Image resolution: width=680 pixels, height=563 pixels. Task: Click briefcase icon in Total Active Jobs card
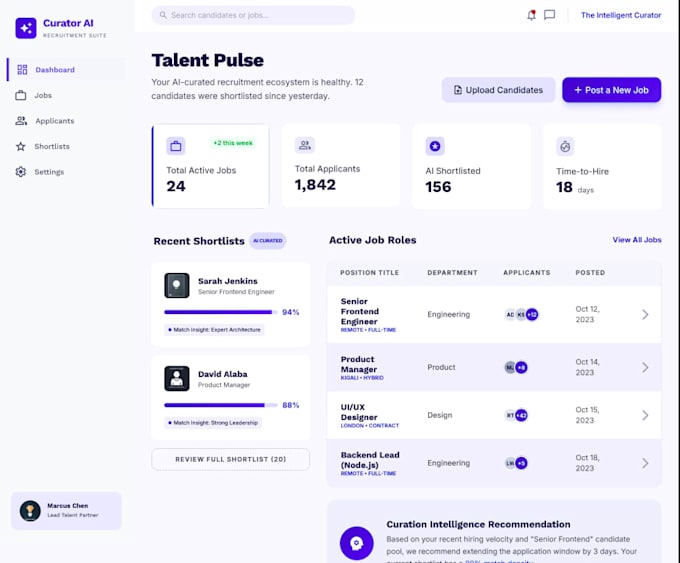click(x=176, y=146)
